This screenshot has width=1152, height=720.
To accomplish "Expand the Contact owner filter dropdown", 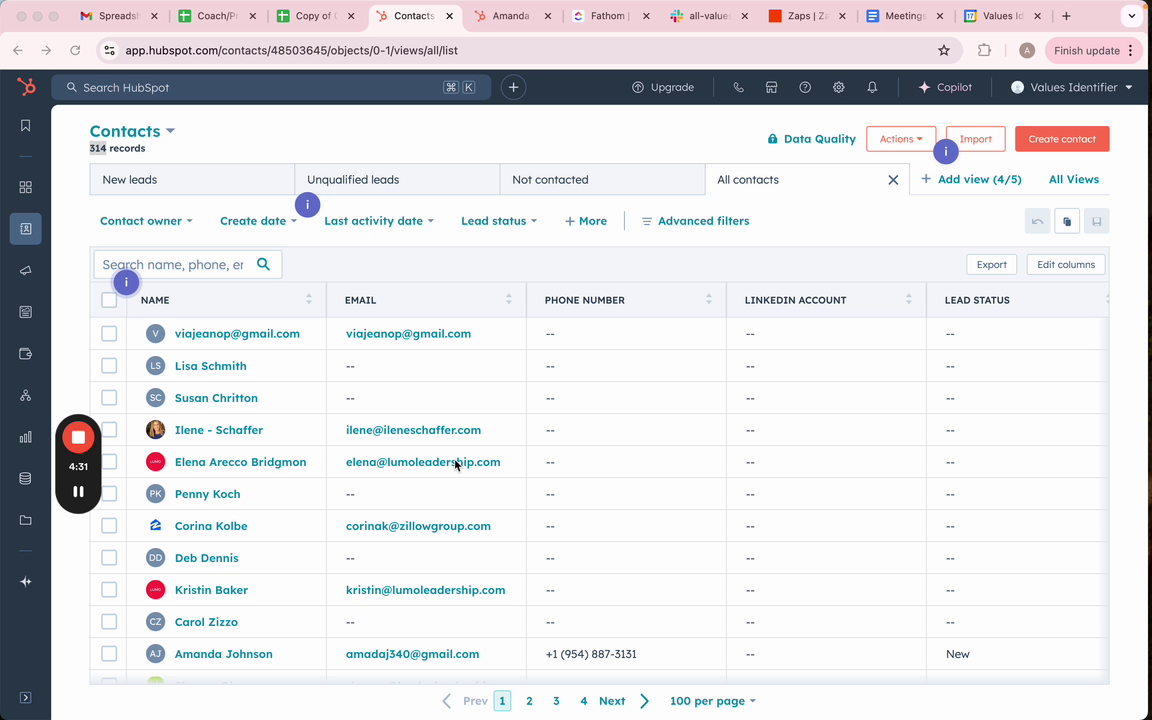I will (x=146, y=221).
